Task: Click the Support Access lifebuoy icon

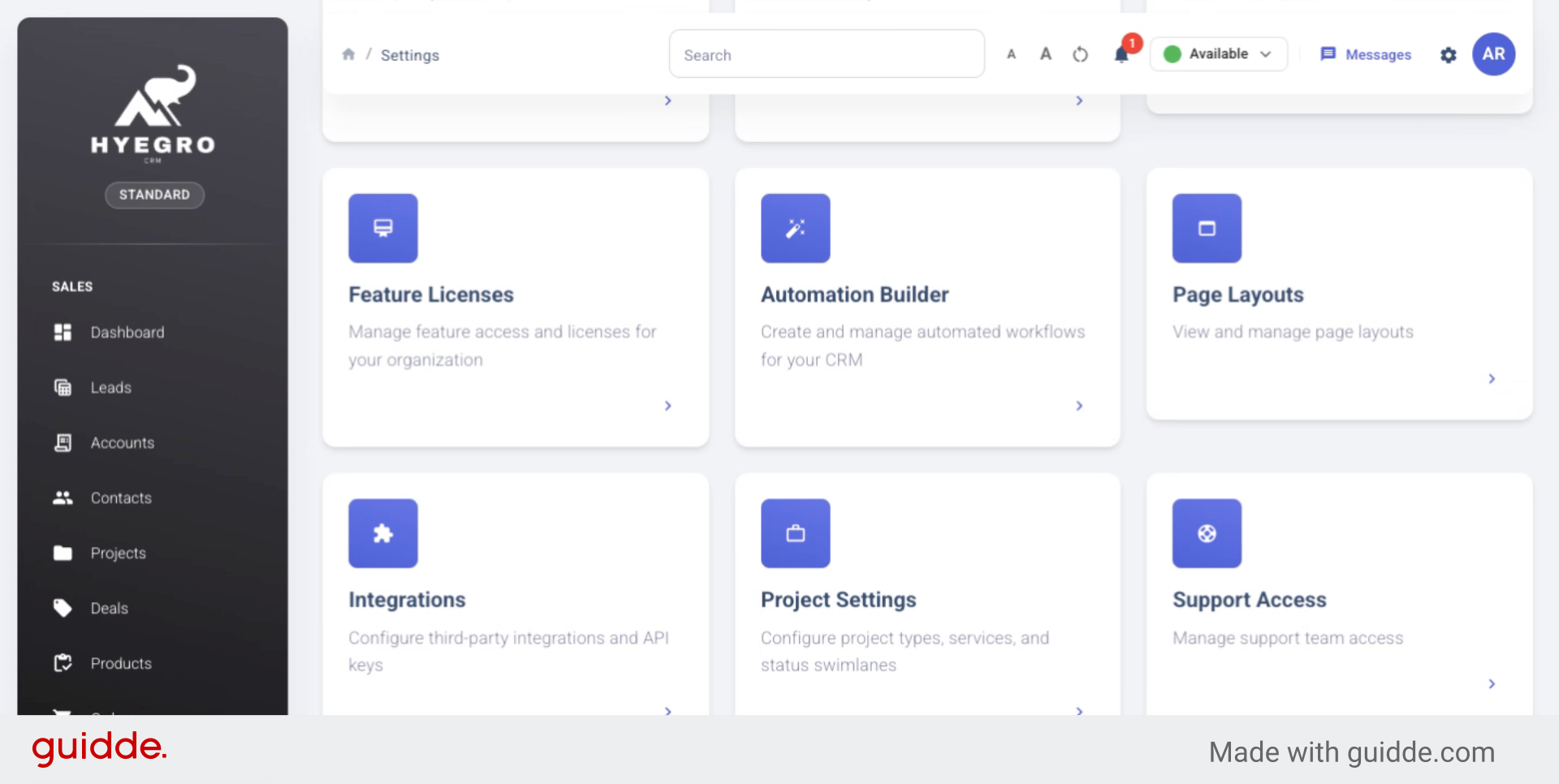Action: point(1207,533)
